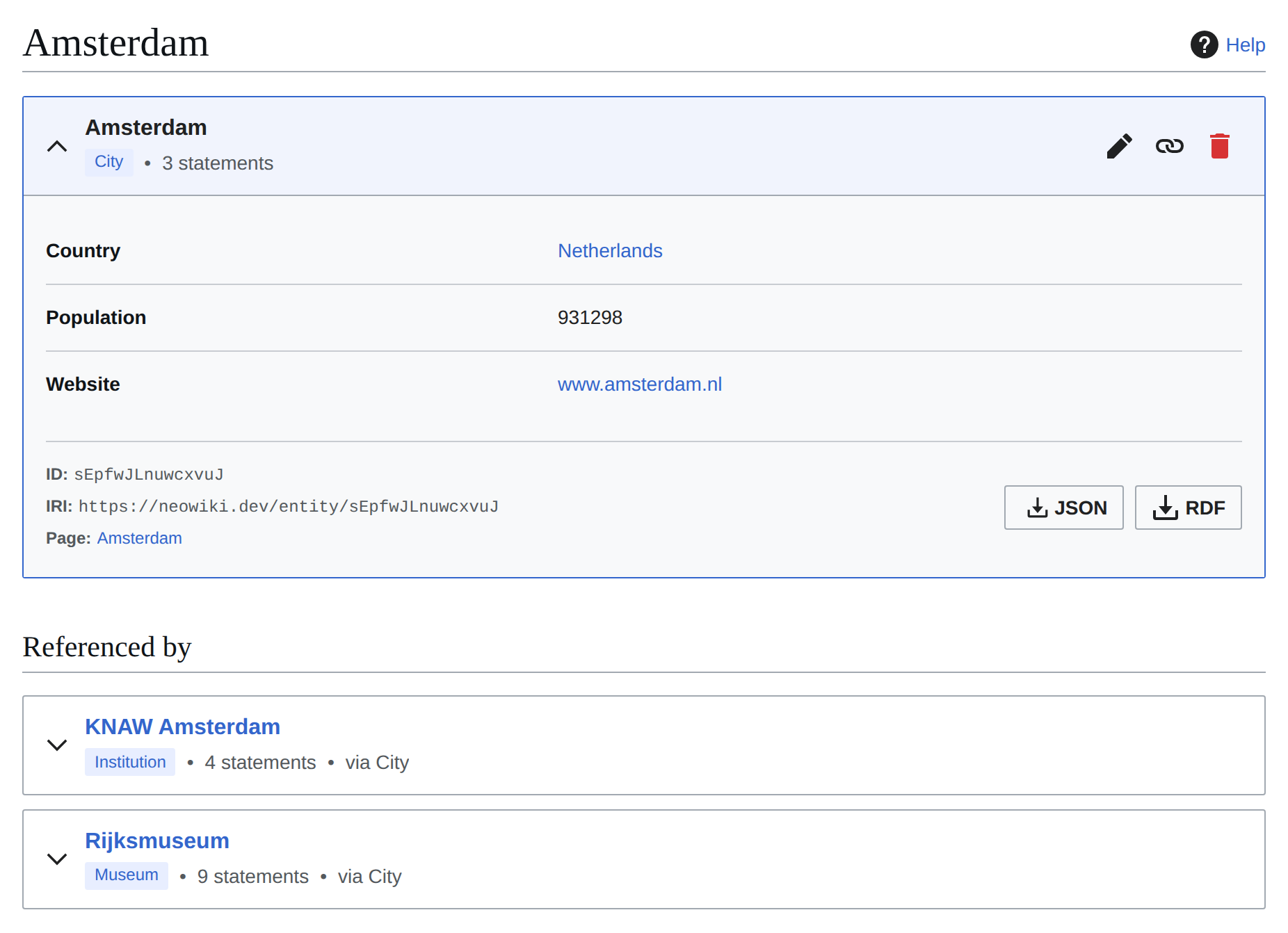This screenshot has height=933, width=1288.
Task: Click 'via City' in Rijksmuseum card
Action: tap(369, 877)
